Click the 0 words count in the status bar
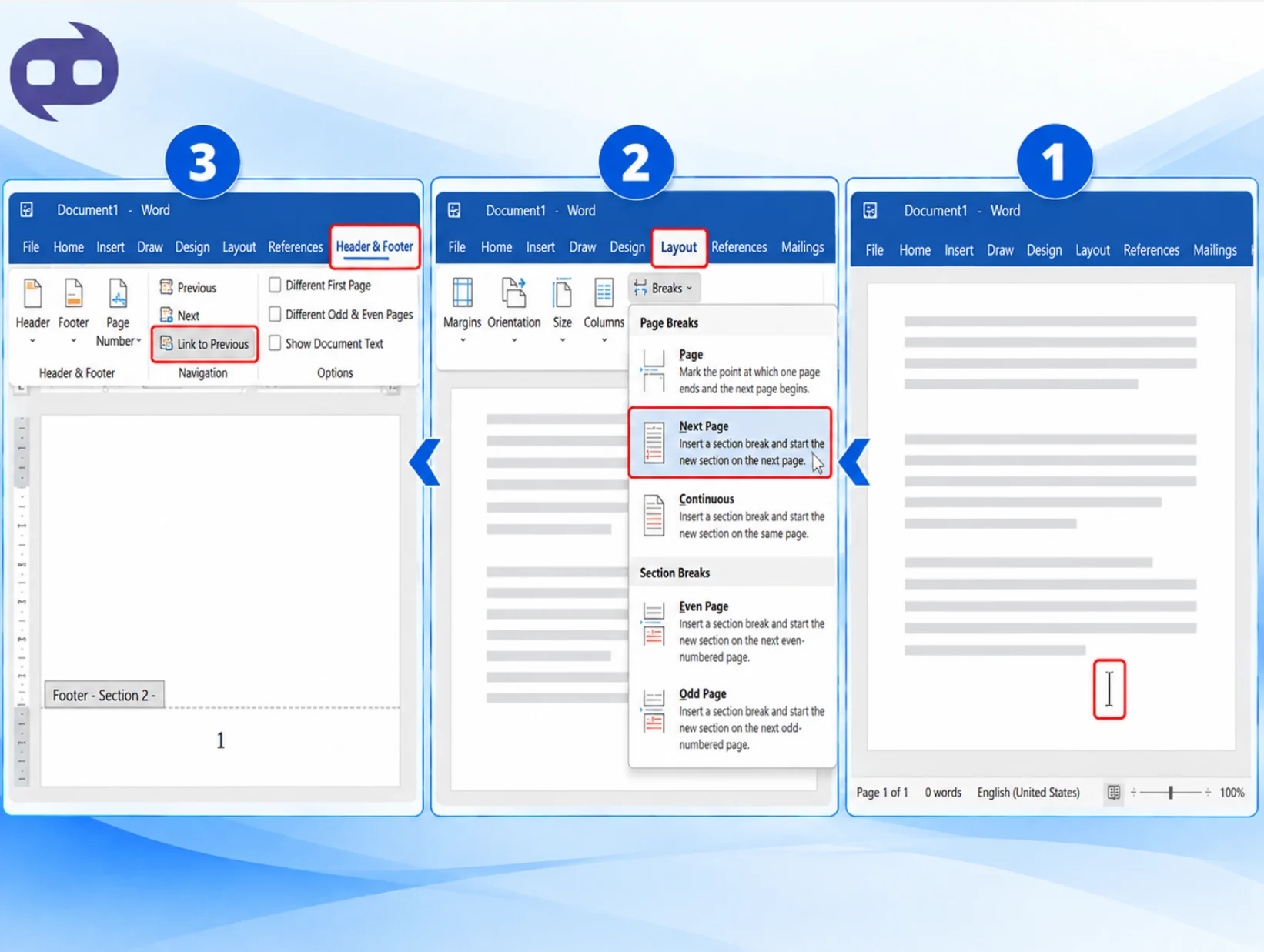 [943, 793]
